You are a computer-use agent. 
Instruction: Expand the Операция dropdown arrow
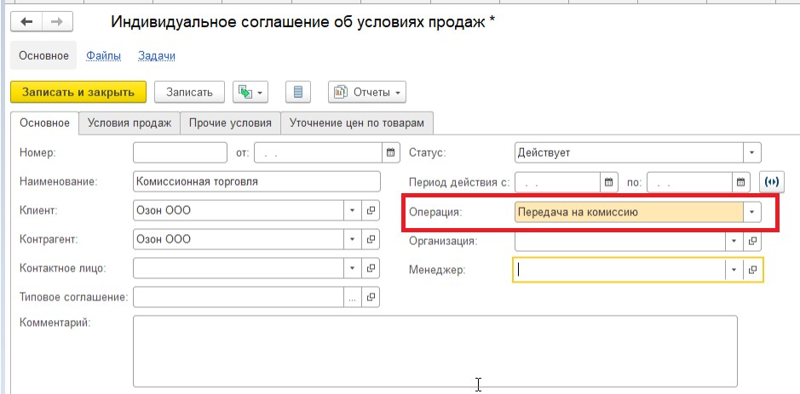(x=752, y=212)
